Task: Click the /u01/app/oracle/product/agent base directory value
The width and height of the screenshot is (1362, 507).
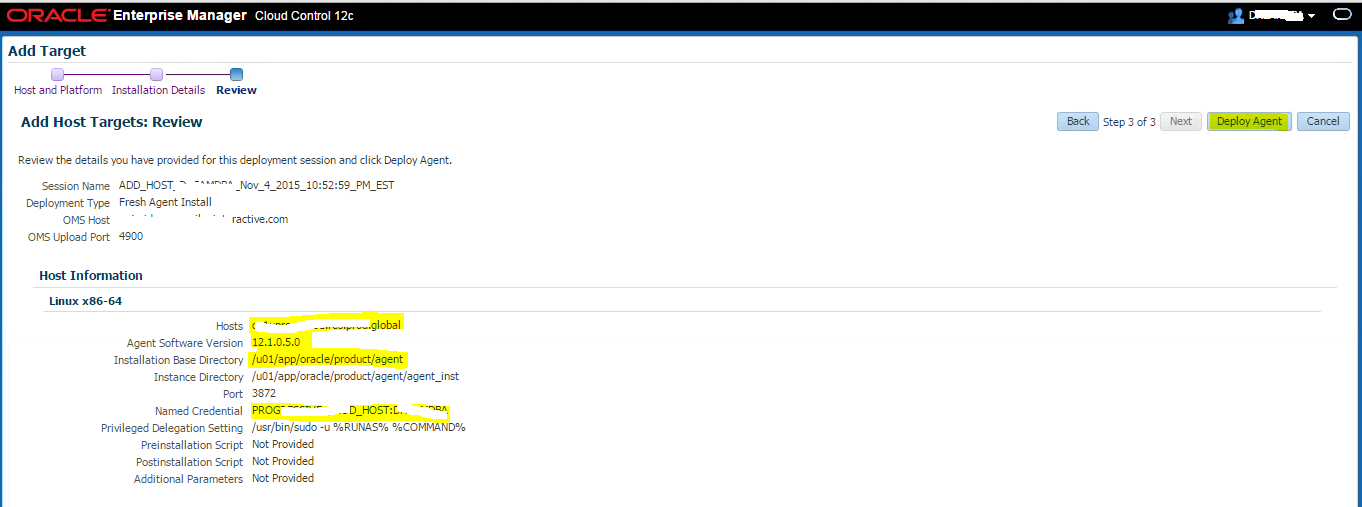Action: click(x=329, y=359)
